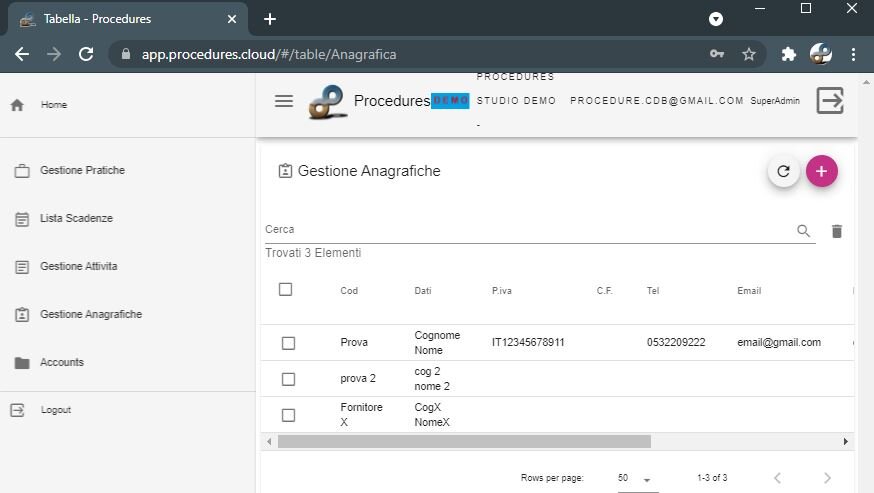Close the Tabella - Procedures tab
Image resolution: width=874 pixels, height=493 pixels.
point(232,20)
